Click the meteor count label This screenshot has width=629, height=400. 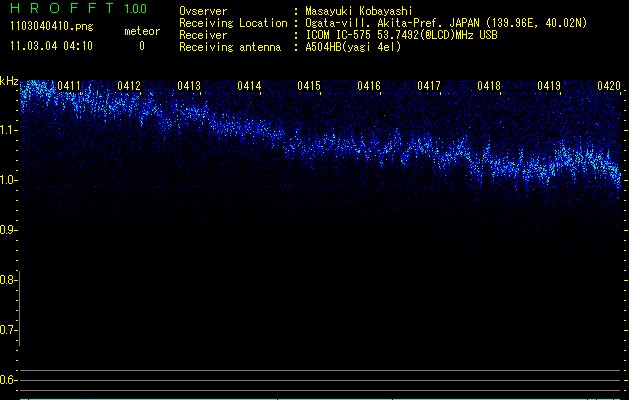click(x=141, y=31)
